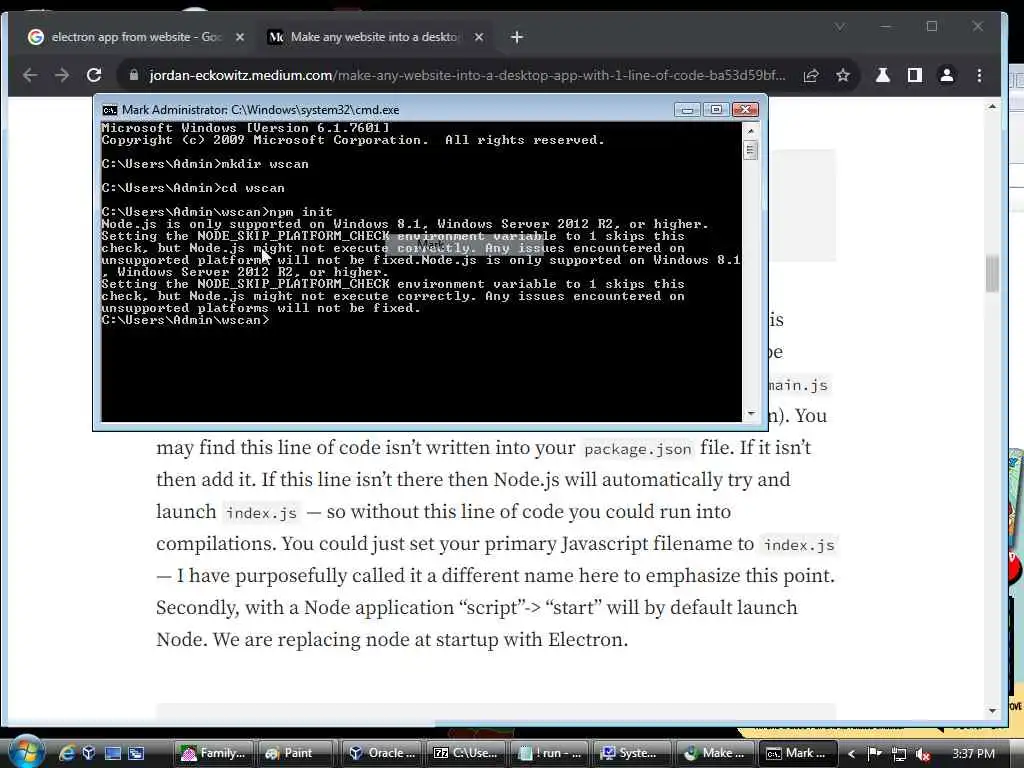Image resolution: width=1024 pixels, height=768 pixels.
Task: Close the cmd.exe window
Action: pos(745,110)
